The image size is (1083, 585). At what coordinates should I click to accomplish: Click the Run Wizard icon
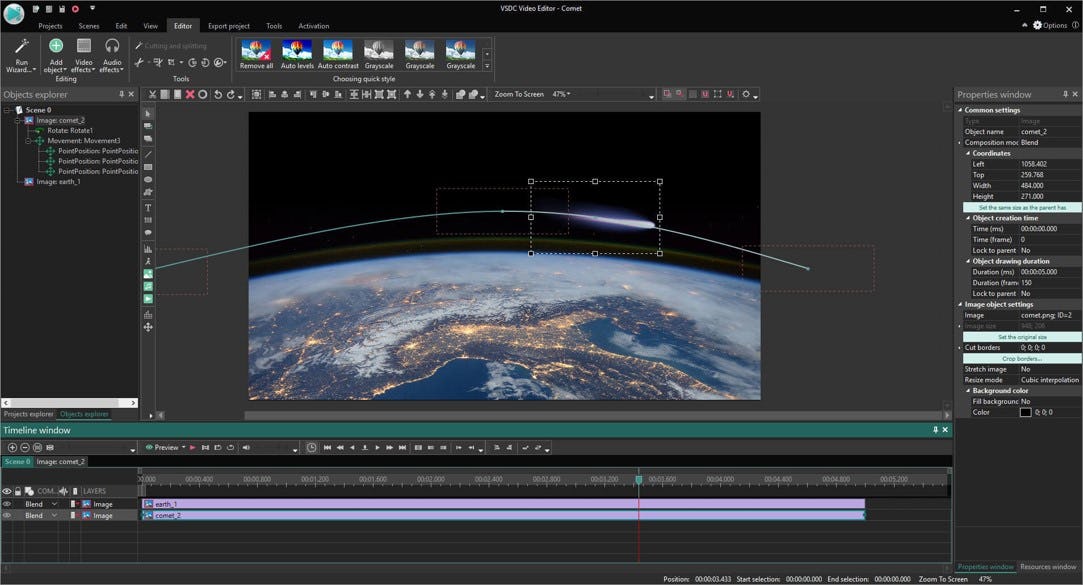(x=21, y=47)
